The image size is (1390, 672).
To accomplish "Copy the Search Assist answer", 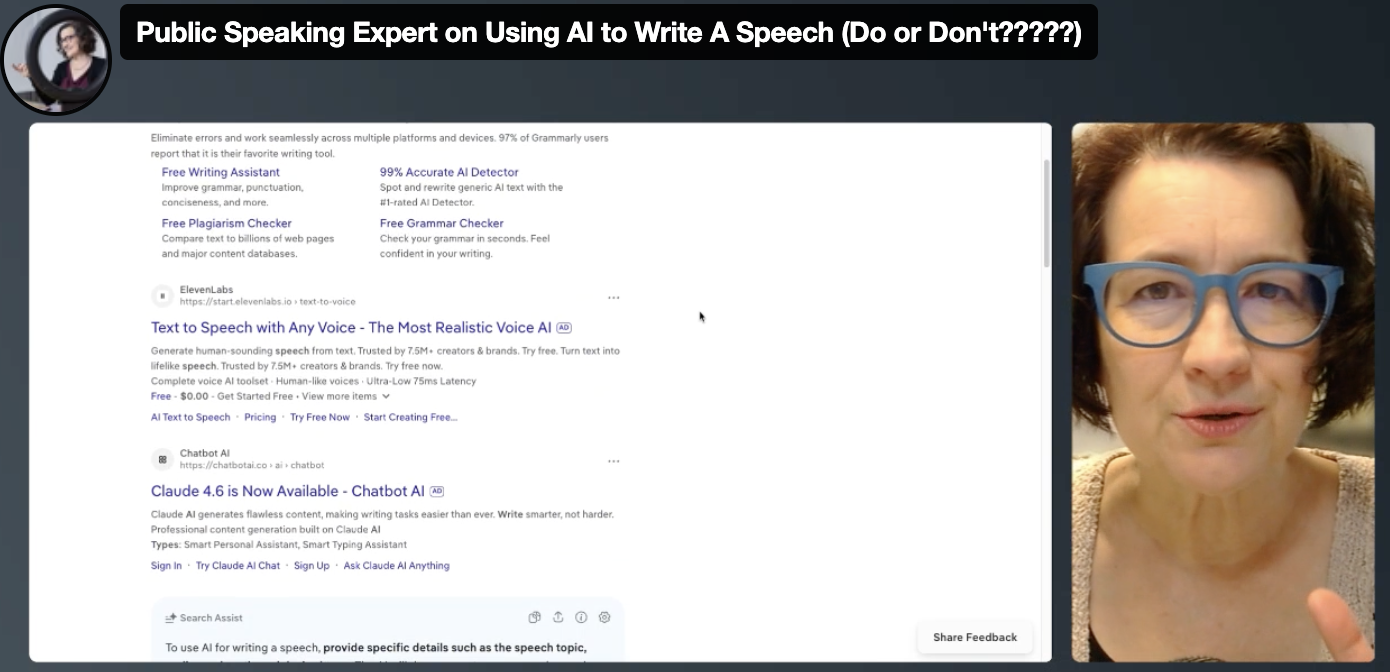I will [535, 617].
